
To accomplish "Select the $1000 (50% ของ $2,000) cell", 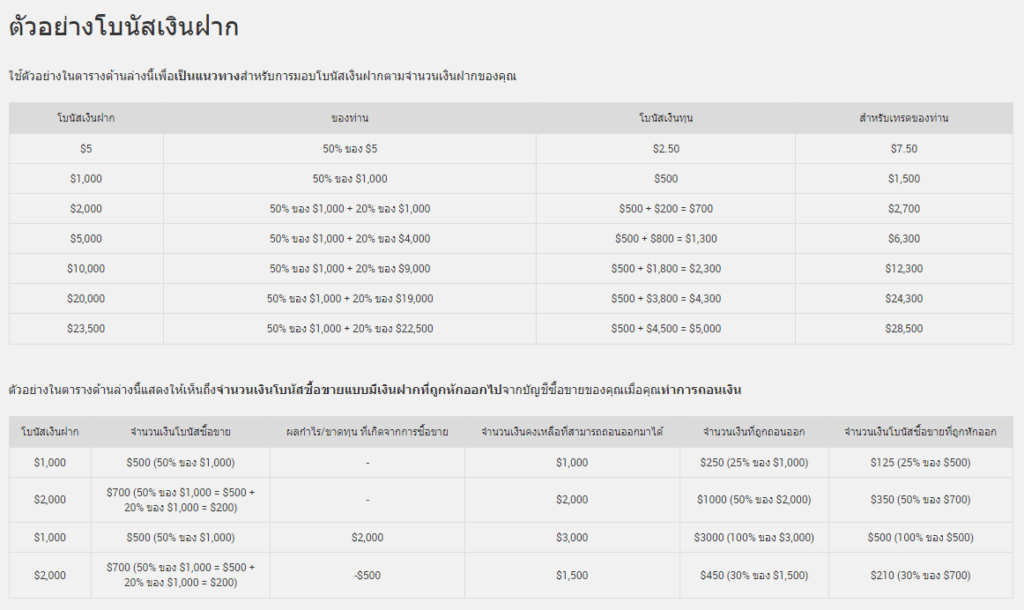I will 754,500.
